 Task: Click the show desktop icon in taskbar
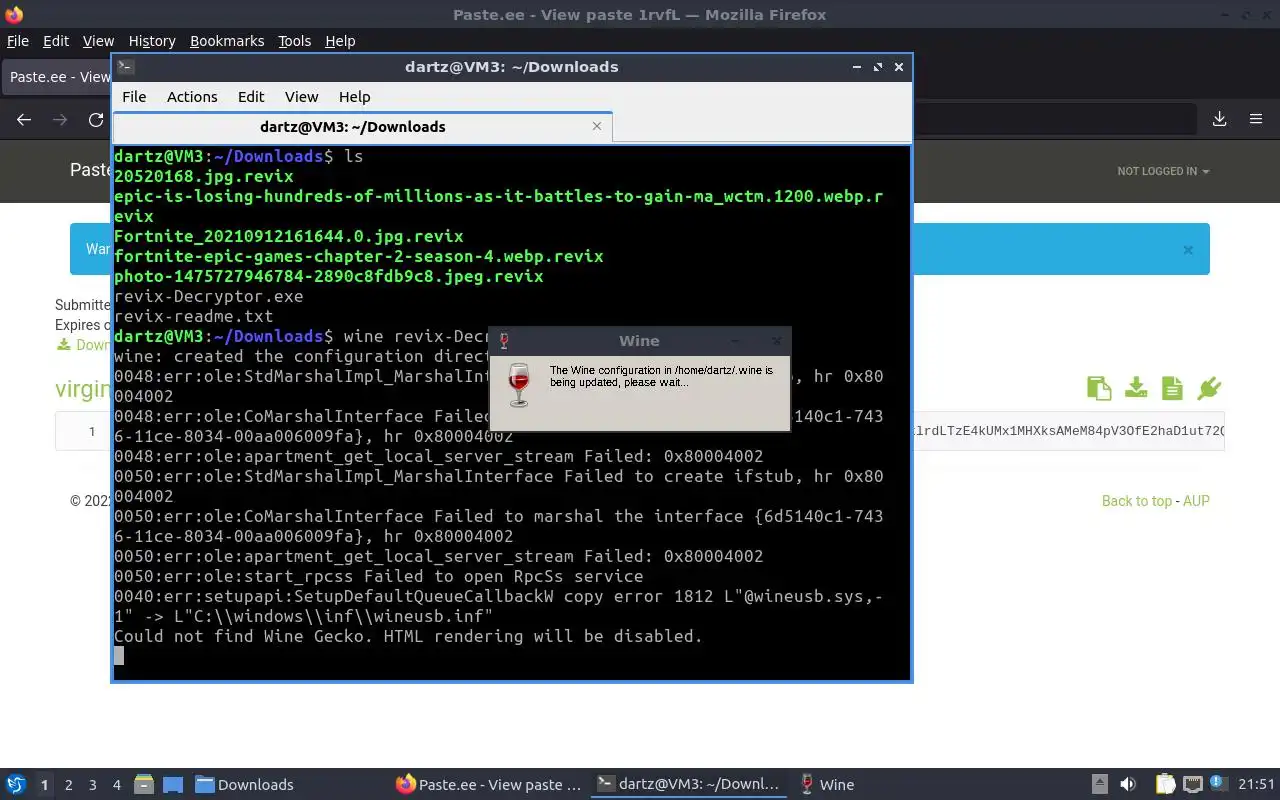[172, 784]
